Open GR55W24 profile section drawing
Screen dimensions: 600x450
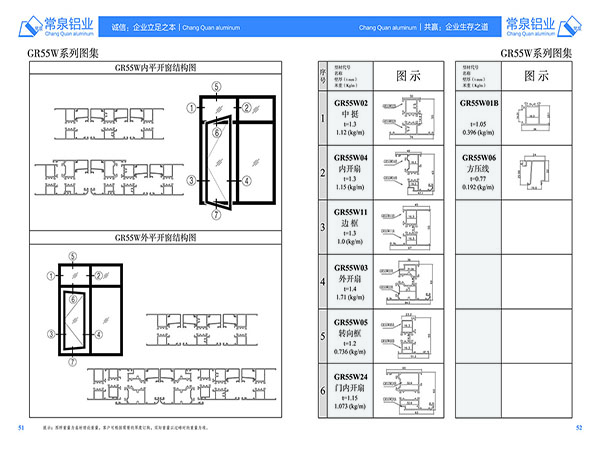[409, 391]
